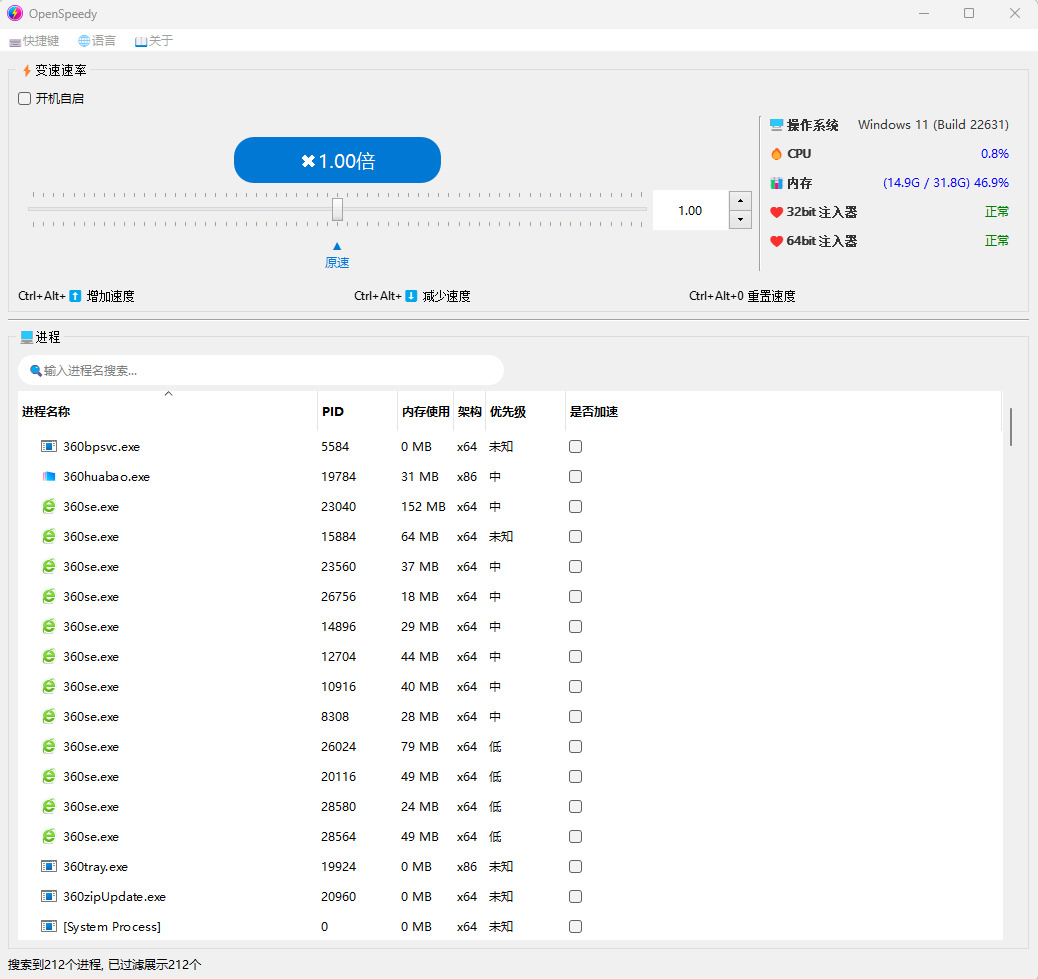Click the 360tray.exe process icon

[x=49, y=867]
